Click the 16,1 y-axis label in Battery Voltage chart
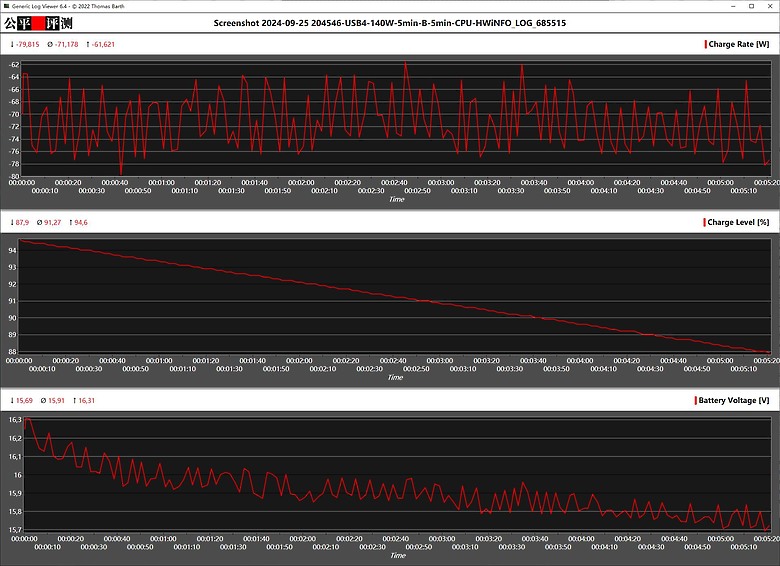780x566 pixels. pyautogui.click(x=15, y=457)
